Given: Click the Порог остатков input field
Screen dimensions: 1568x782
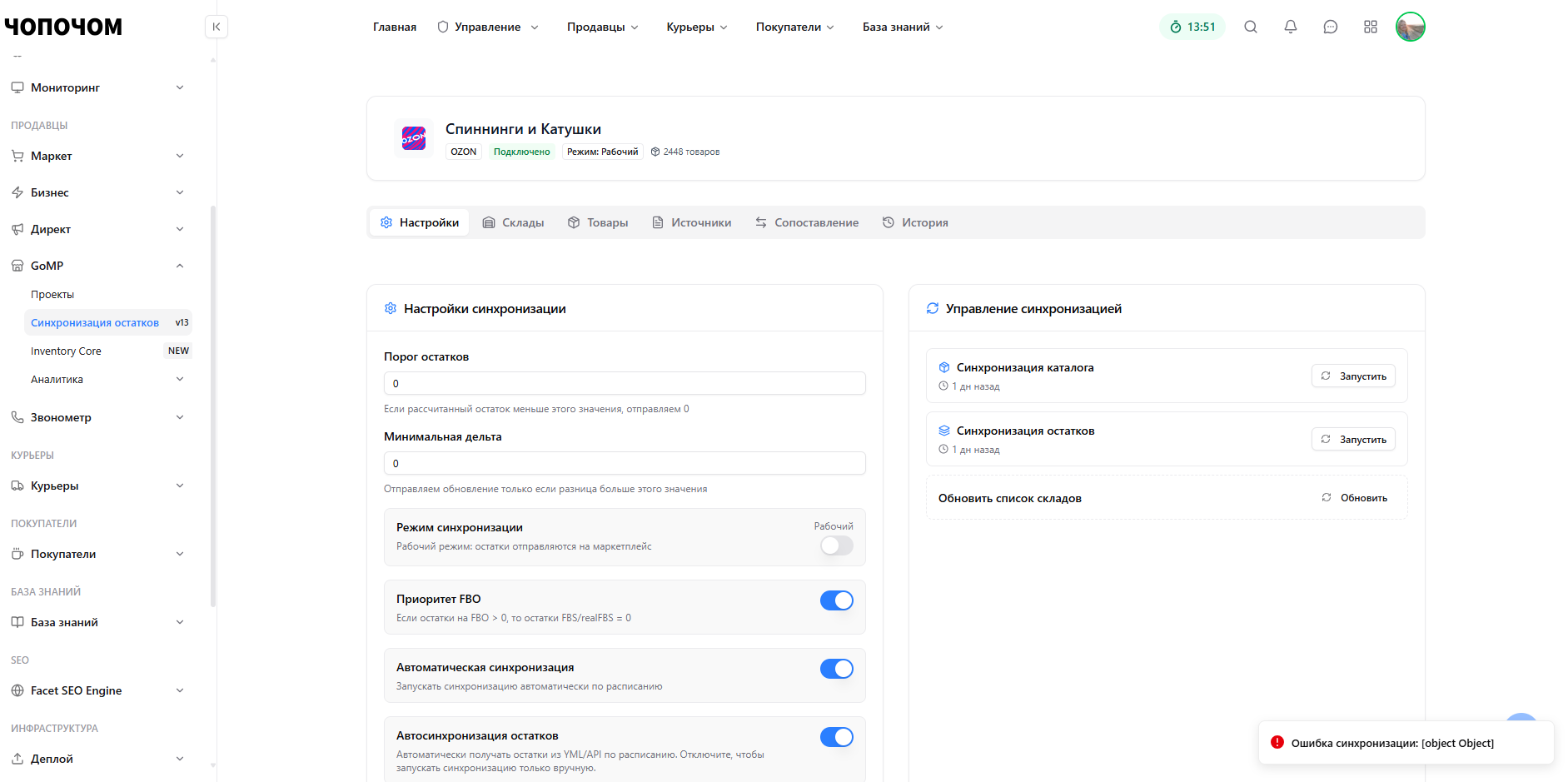Looking at the screenshot, I should tap(625, 383).
